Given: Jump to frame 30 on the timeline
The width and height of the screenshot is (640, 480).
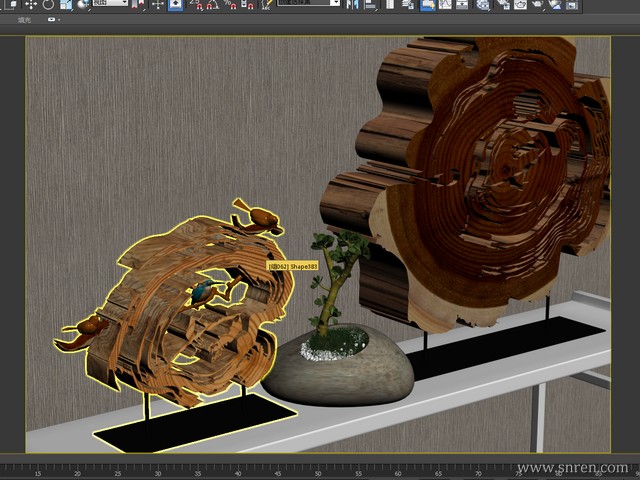Looking at the screenshot, I should pyautogui.click(x=158, y=473).
